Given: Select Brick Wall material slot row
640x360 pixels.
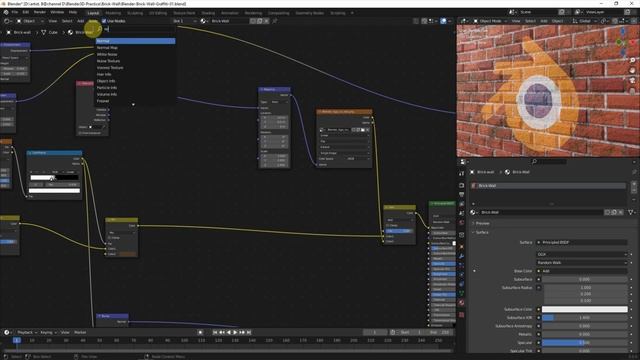Looking at the screenshot, I should coord(548,186).
